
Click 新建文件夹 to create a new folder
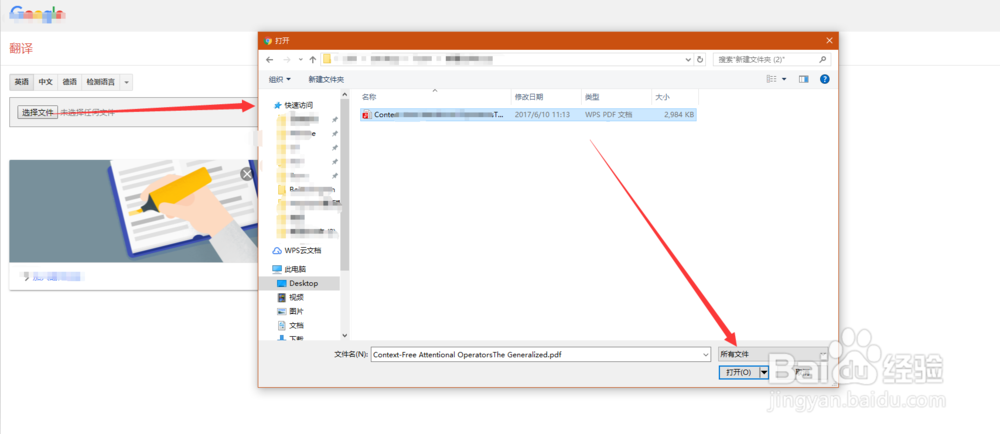coord(326,80)
